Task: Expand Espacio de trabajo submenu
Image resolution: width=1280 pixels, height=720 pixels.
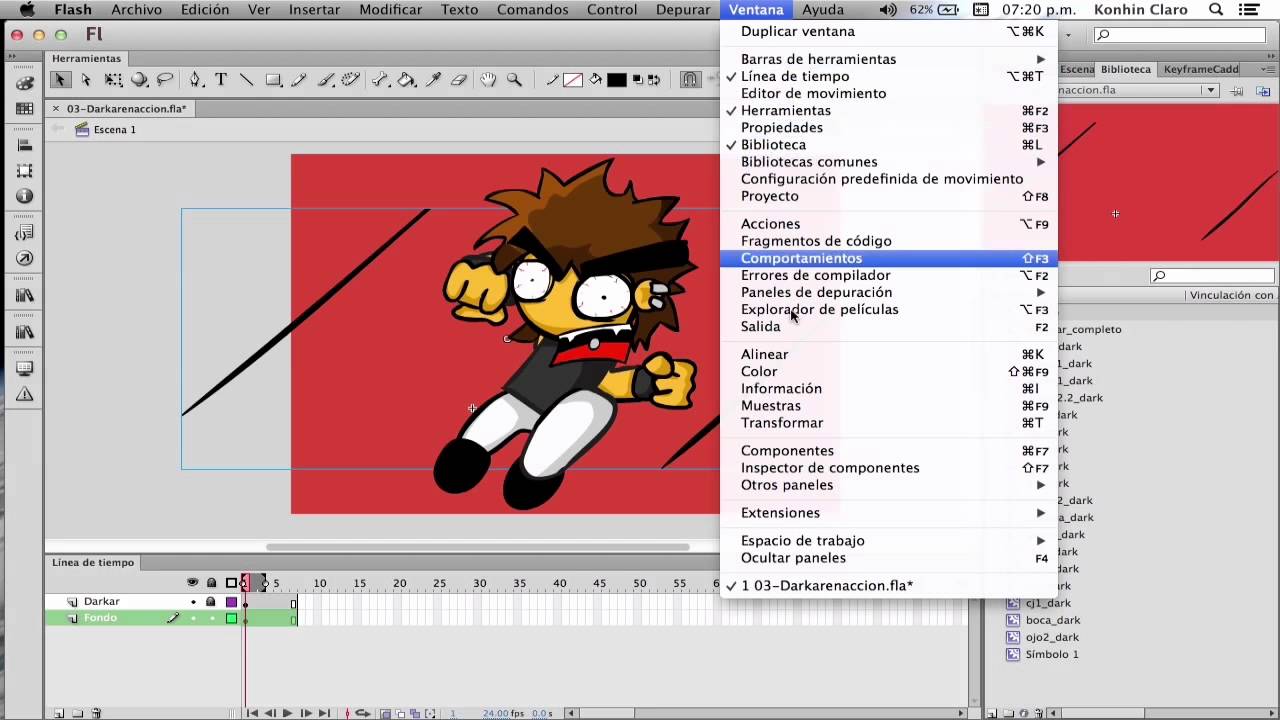Action: (x=888, y=541)
